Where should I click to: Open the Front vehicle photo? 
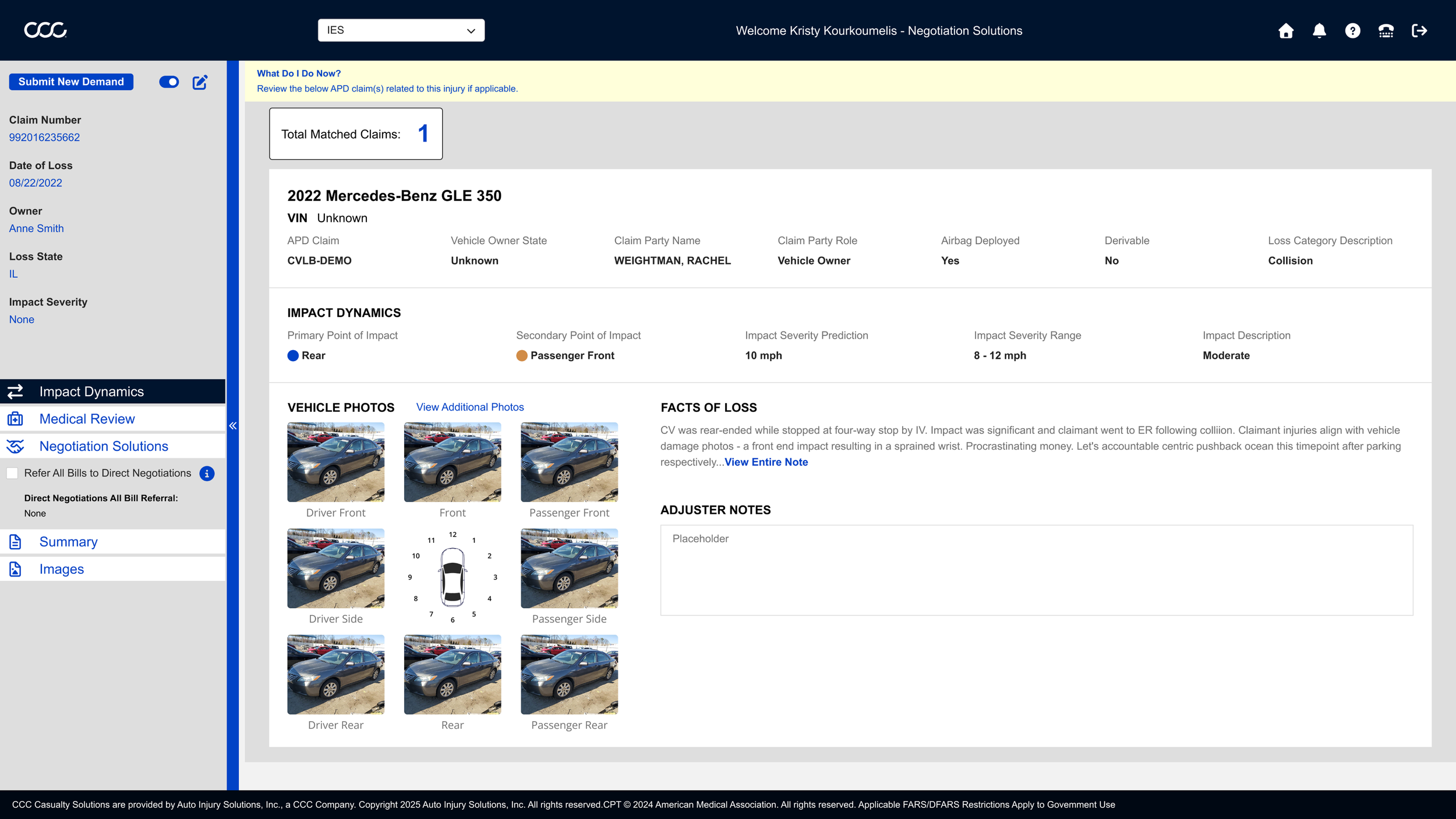pyautogui.click(x=453, y=462)
